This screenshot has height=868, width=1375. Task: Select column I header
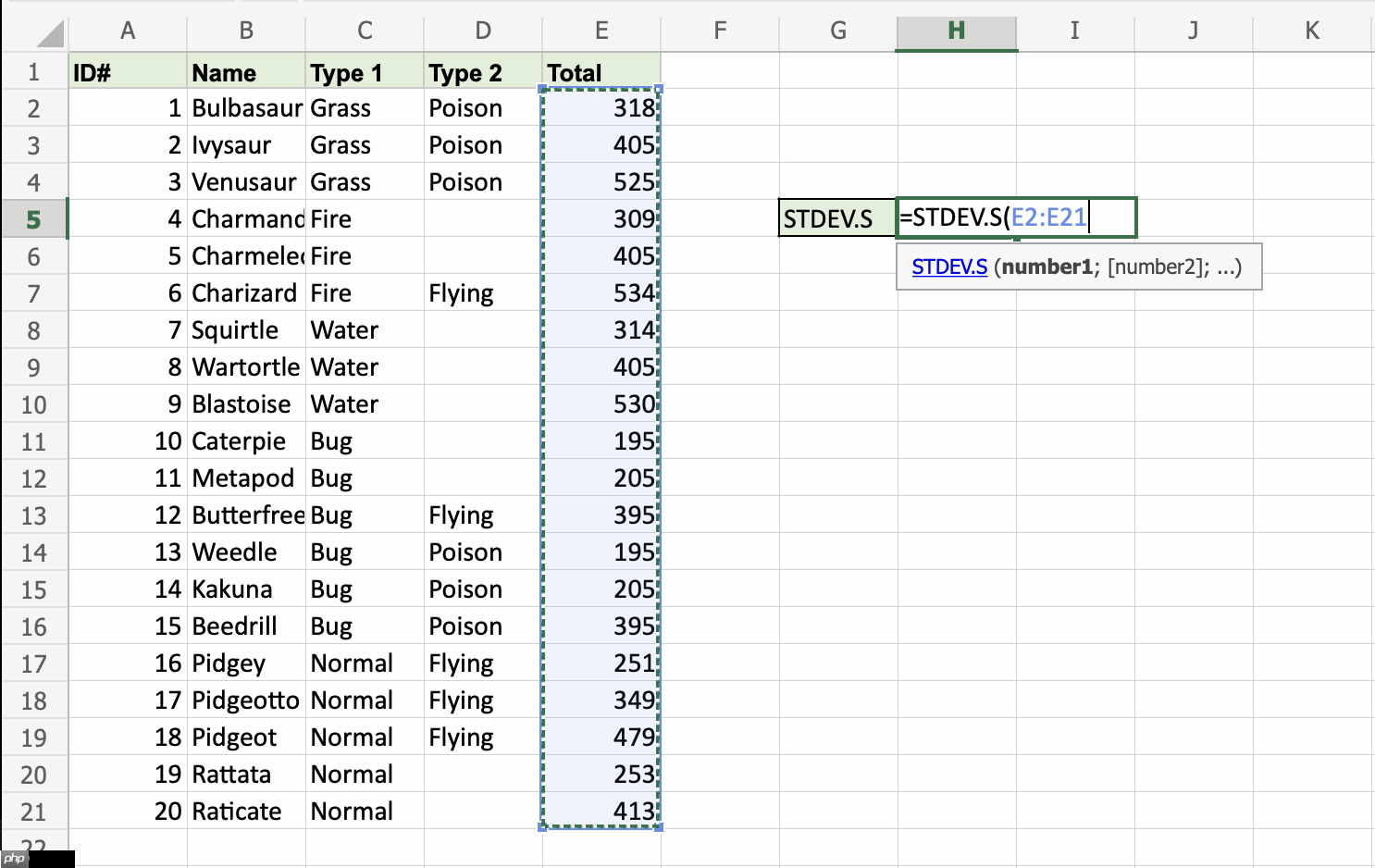point(1075,31)
